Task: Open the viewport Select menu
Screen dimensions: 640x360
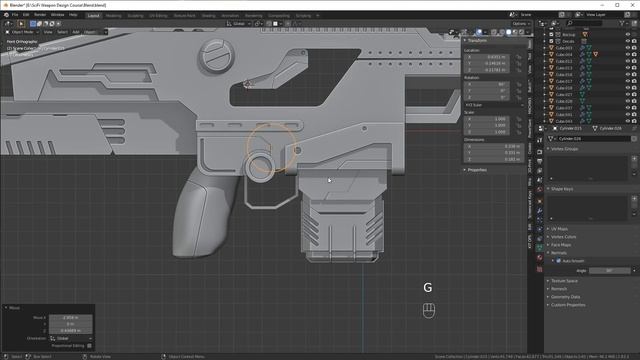Action: 62,32
